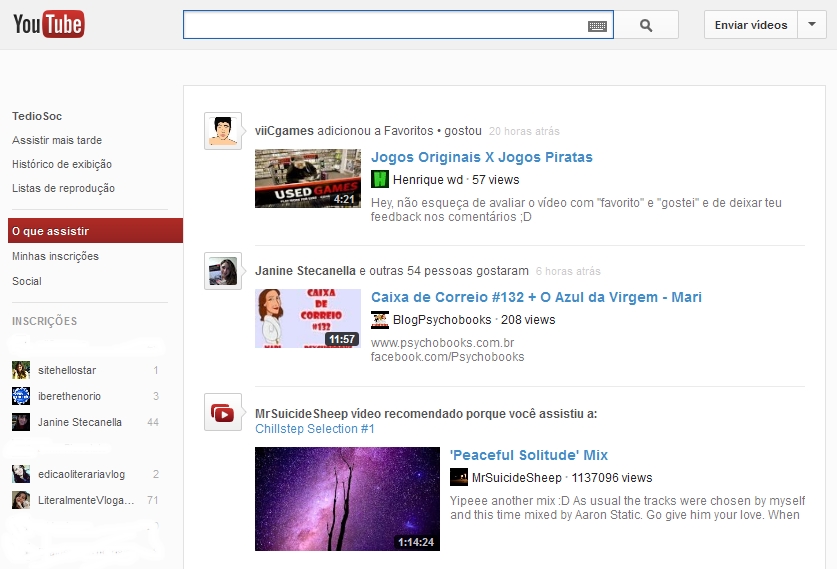The width and height of the screenshot is (837, 569).
Task: Open viiCgames user name in feed
Action: [284, 131]
